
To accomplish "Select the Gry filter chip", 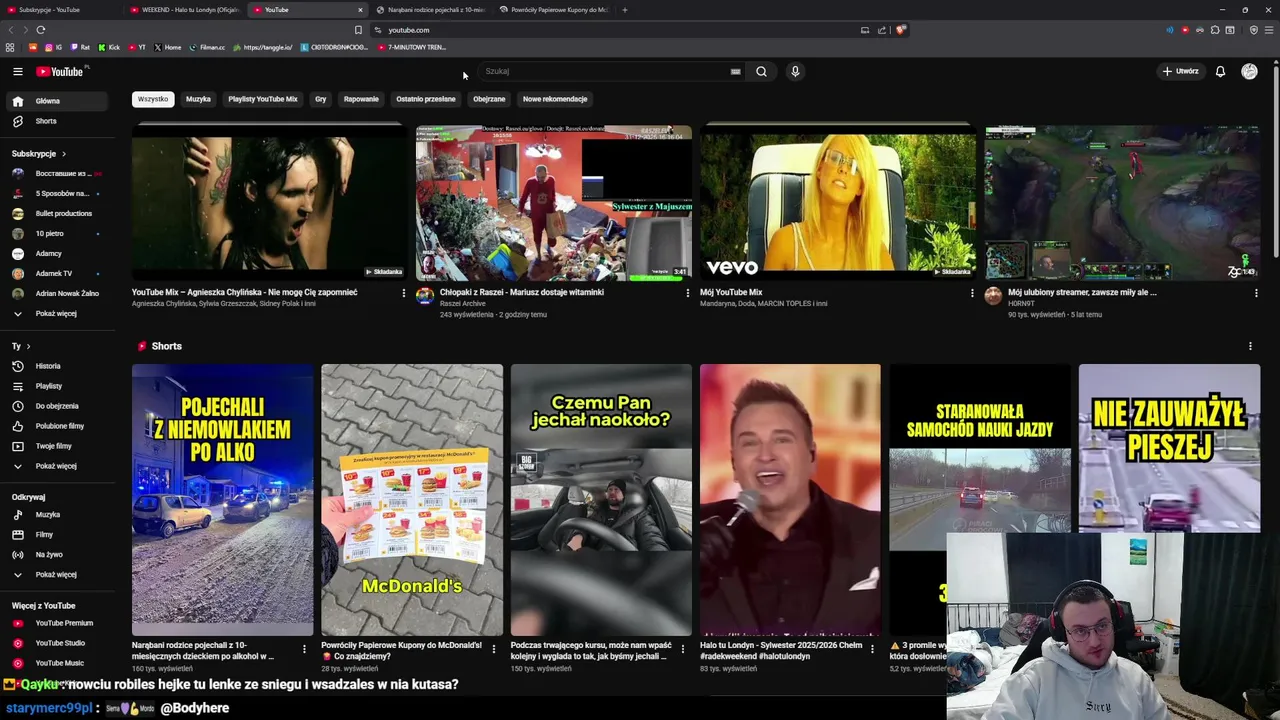I will [320, 99].
